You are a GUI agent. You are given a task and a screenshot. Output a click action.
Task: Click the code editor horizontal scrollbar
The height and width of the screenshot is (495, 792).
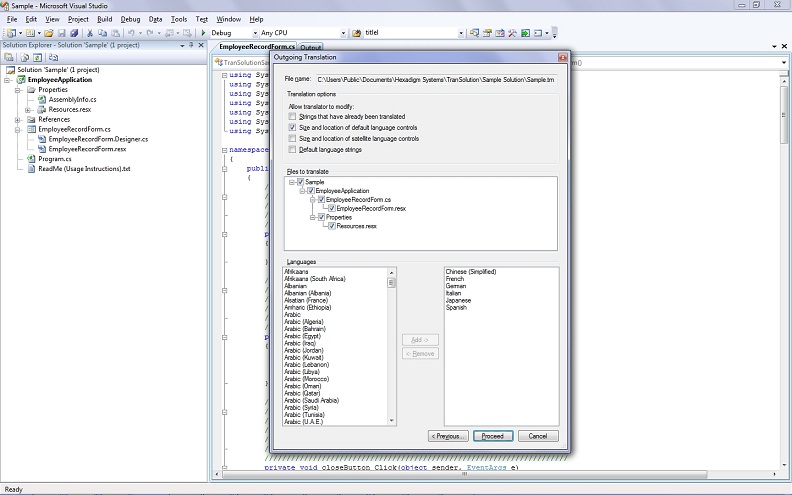463,474
